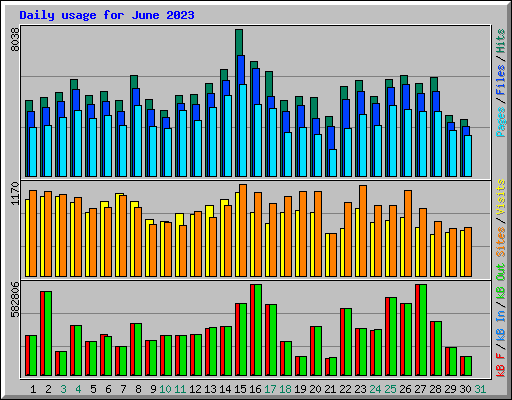Click day label 20 on the x-axis

[315, 389]
